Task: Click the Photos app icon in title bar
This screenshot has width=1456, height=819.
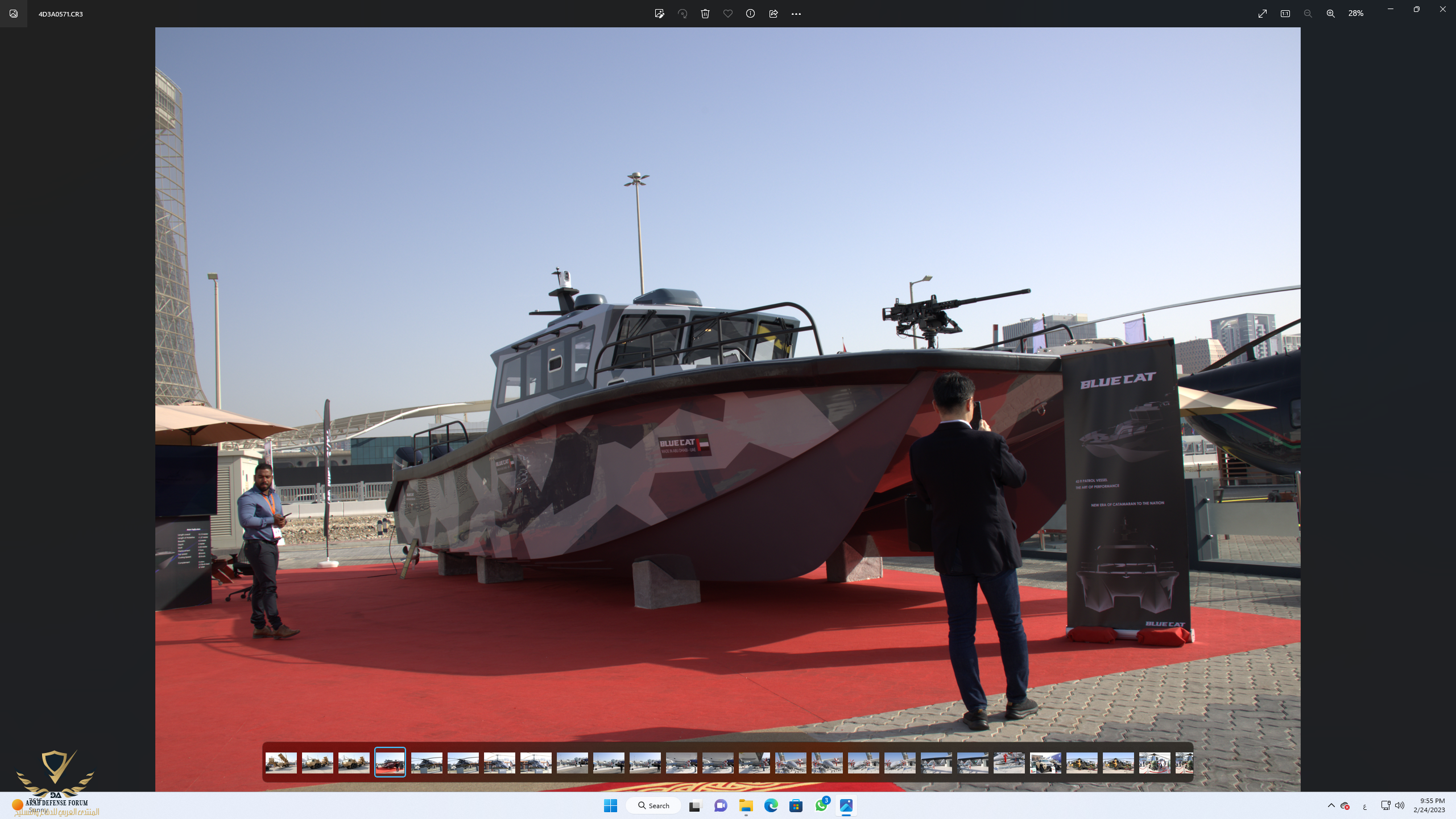Action: pos(14,14)
